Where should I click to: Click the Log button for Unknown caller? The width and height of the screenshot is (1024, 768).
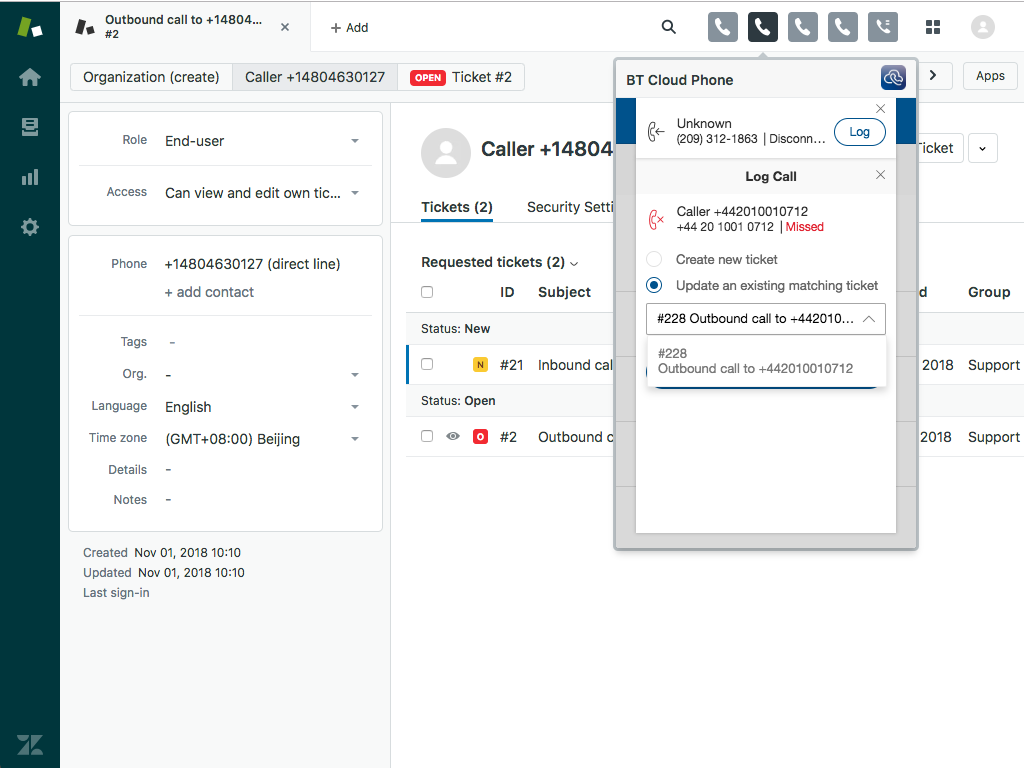point(859,132)
